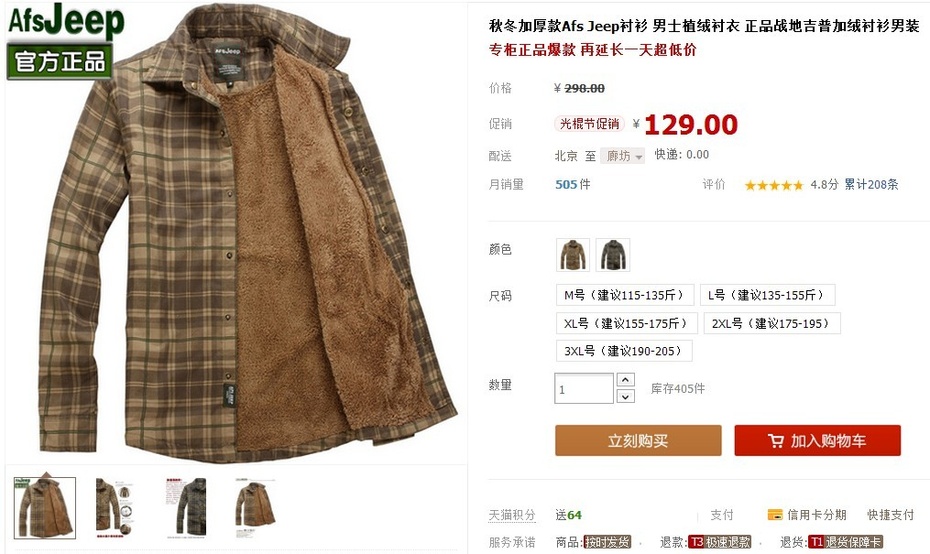Screen dimensions: 930x554
Task: Open the 廊坊 delivery city dropdown
Action: (622, 156)
